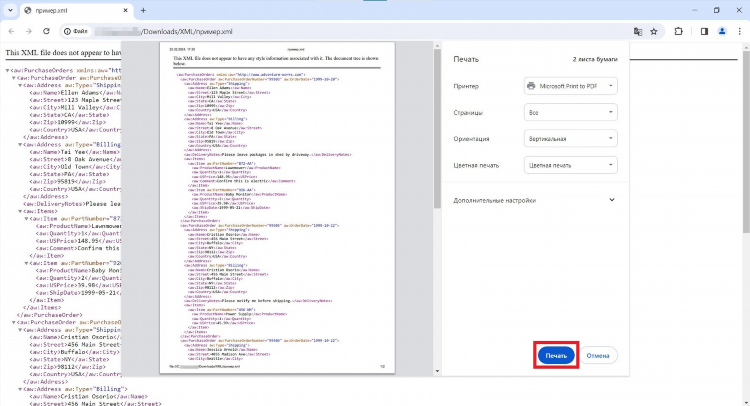Click the Файл site info chip
Image resolution: width=750 pixels, height=406 pixels.
[76, 32]
